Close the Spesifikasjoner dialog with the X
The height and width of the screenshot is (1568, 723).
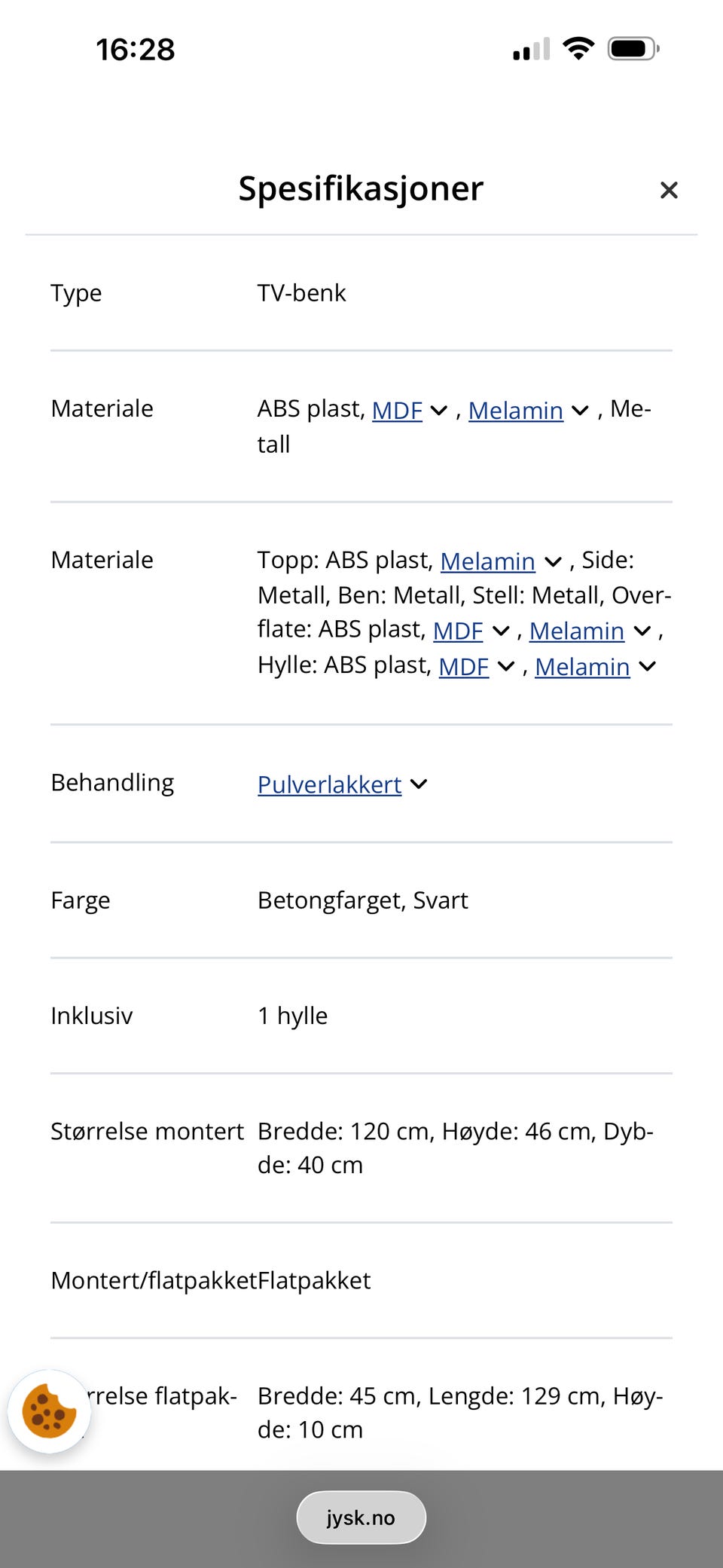coord(669,190)
